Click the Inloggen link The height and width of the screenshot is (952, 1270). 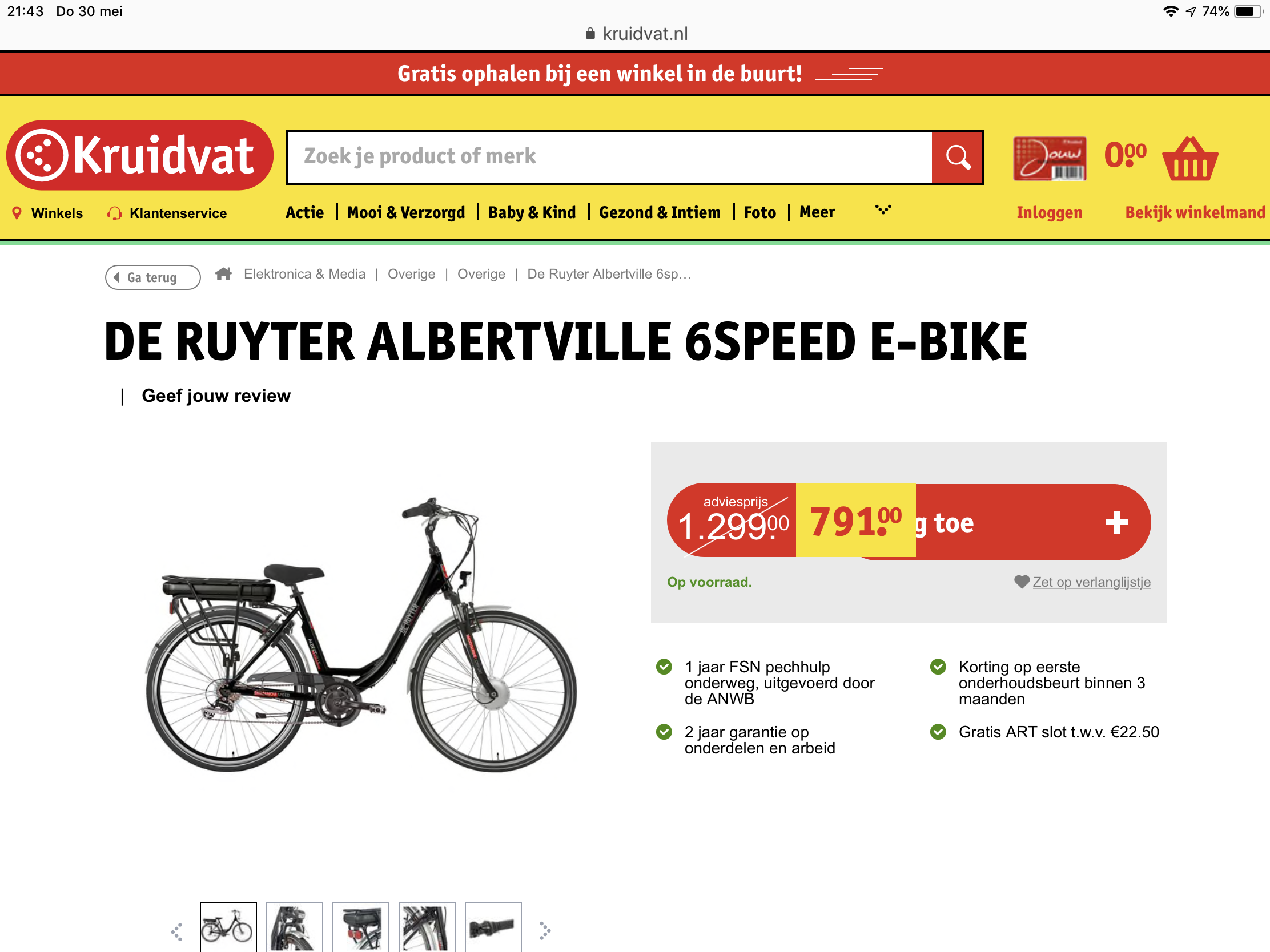click(x=1049, y=212)
